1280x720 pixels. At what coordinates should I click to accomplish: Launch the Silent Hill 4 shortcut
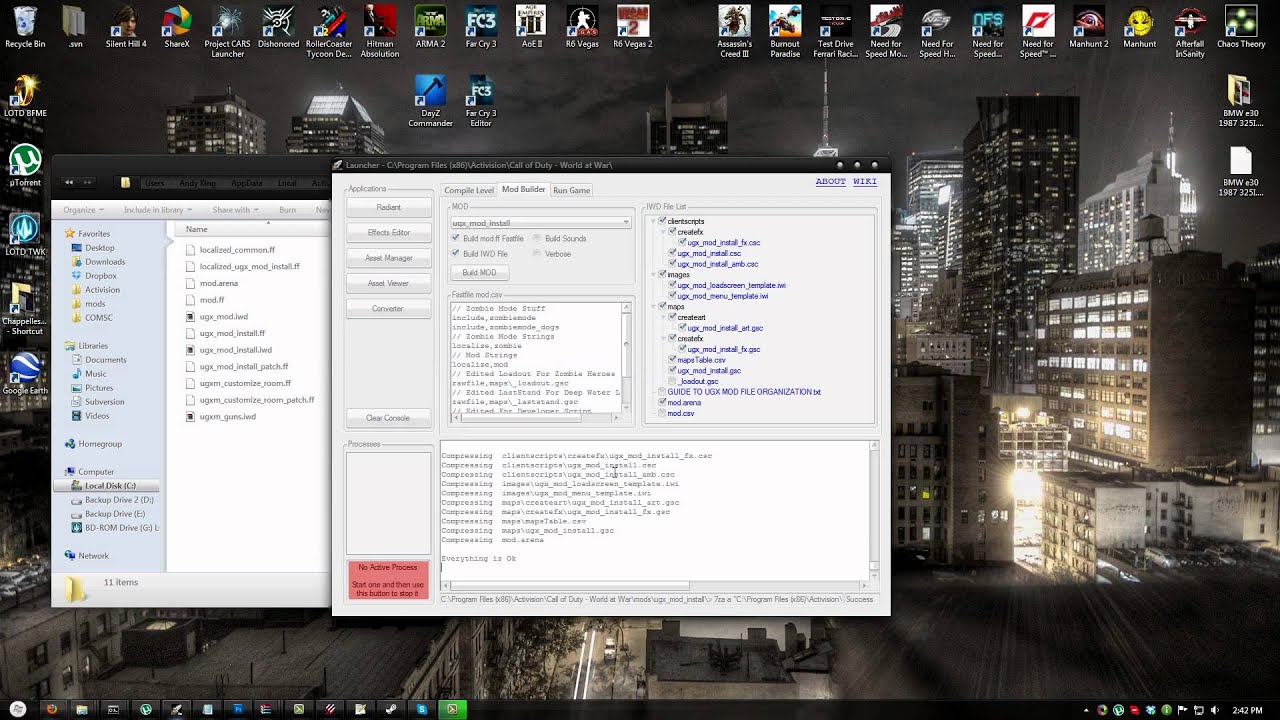[x=126, y=27]
